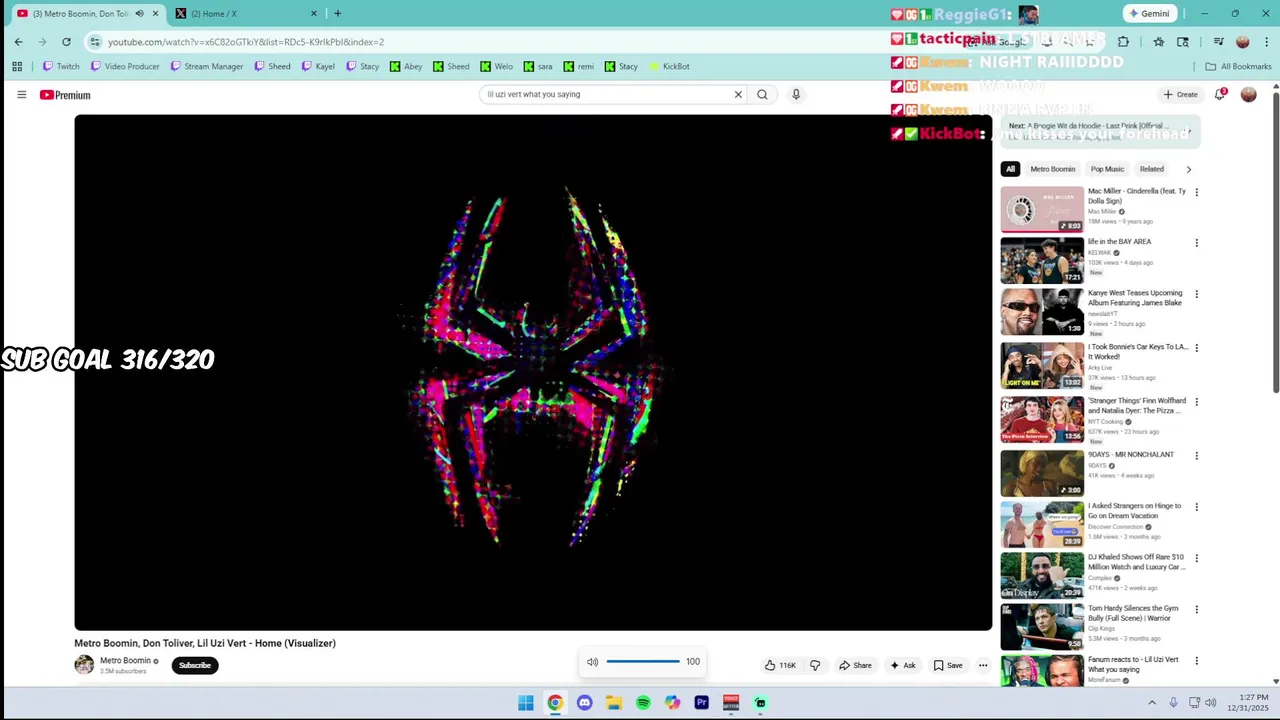The image size is (1280, 720).
Task: Run search with the magnifier button
Action: tap(762, 94)
